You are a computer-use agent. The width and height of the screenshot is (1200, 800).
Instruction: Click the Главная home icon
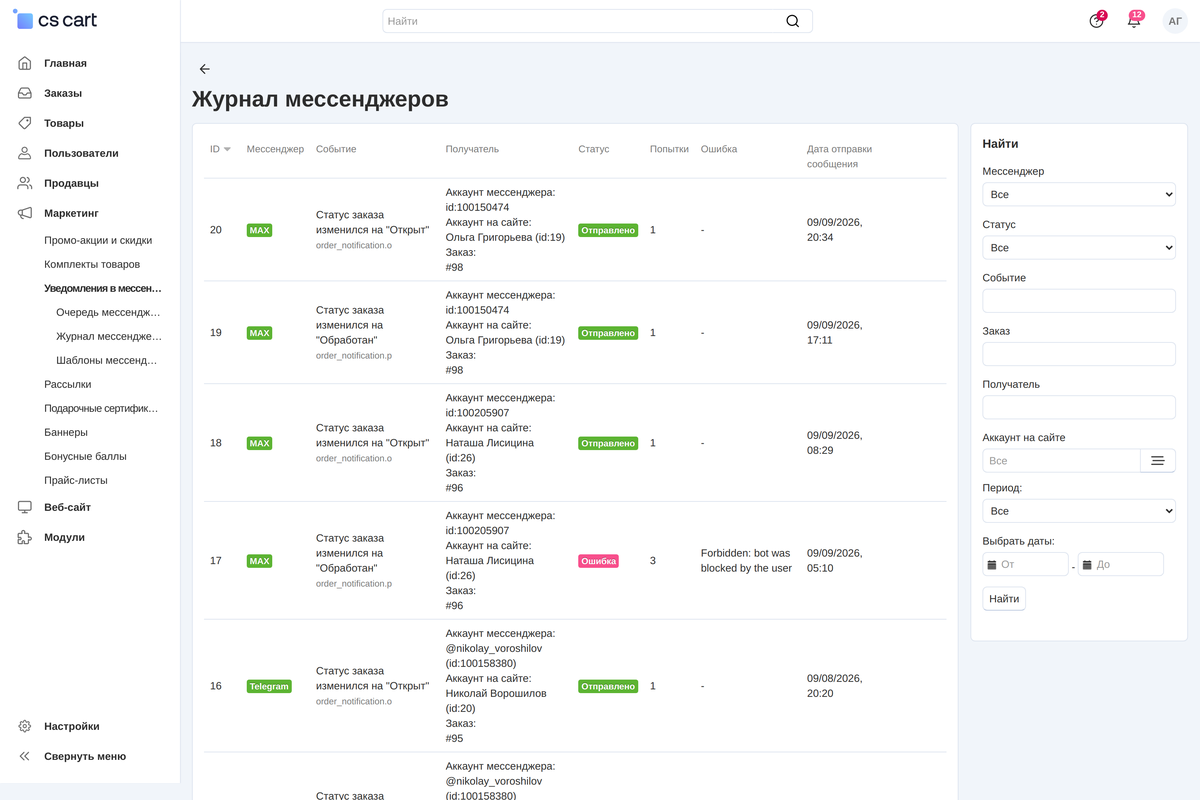click(x=25, y=63)
